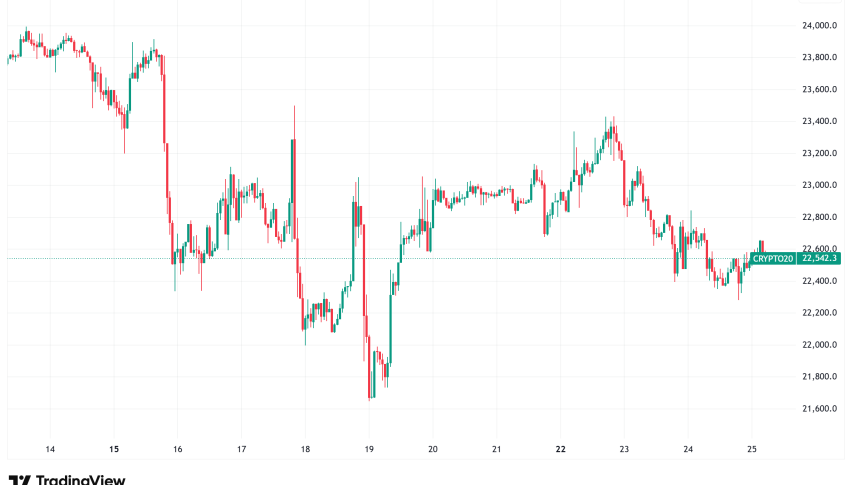852x485 pixels.
Task: Select the current price tag 22,542.3
Action: (820, 258)
